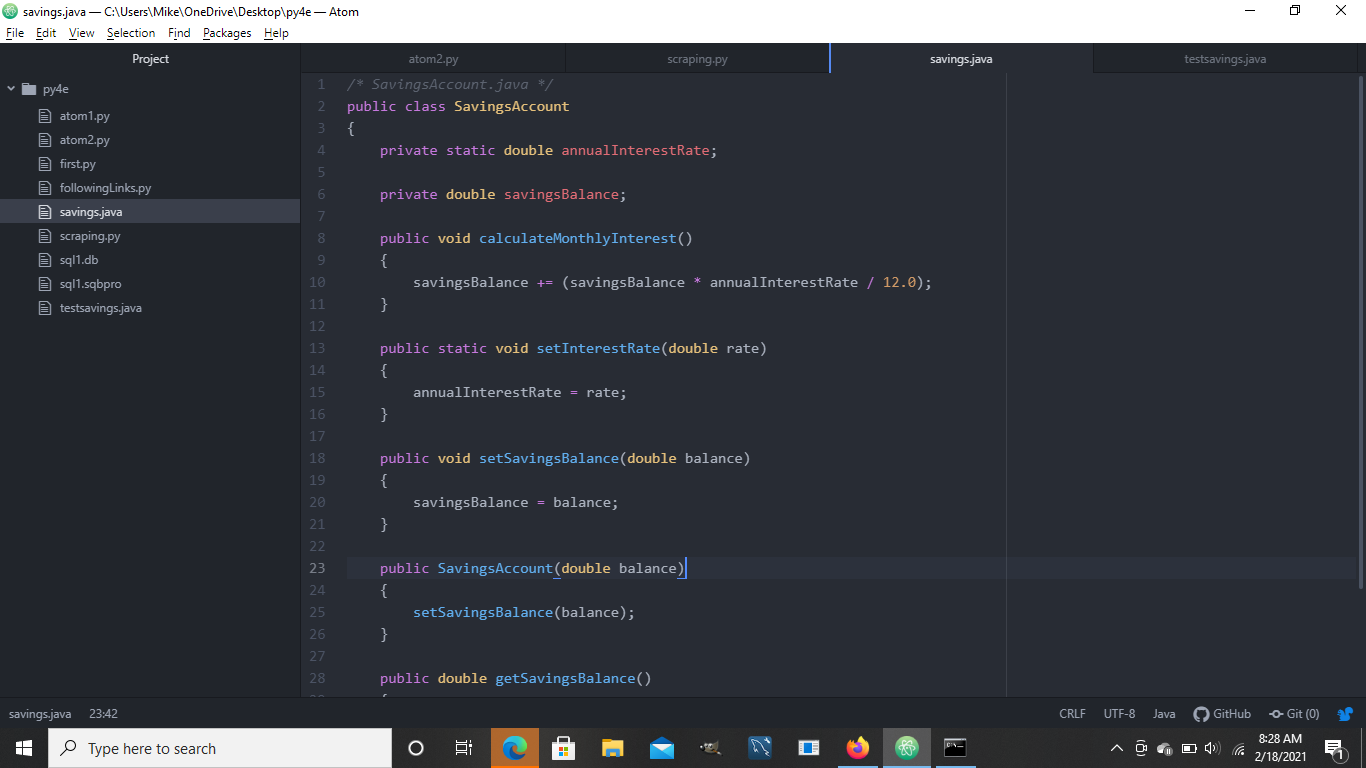1366x768 pixels.
Task: Open Microsoft Edge from the taskbar
Action: click(515, 748)
